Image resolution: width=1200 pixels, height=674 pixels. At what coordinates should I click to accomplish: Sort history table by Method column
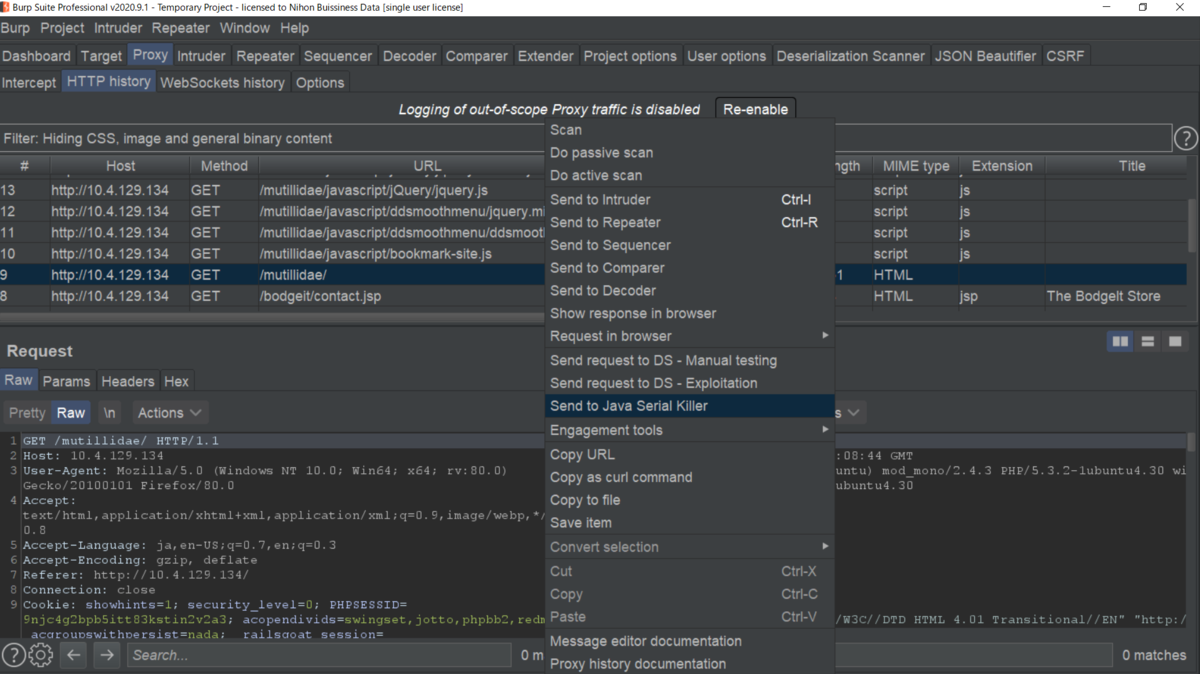tap(224, 166)
